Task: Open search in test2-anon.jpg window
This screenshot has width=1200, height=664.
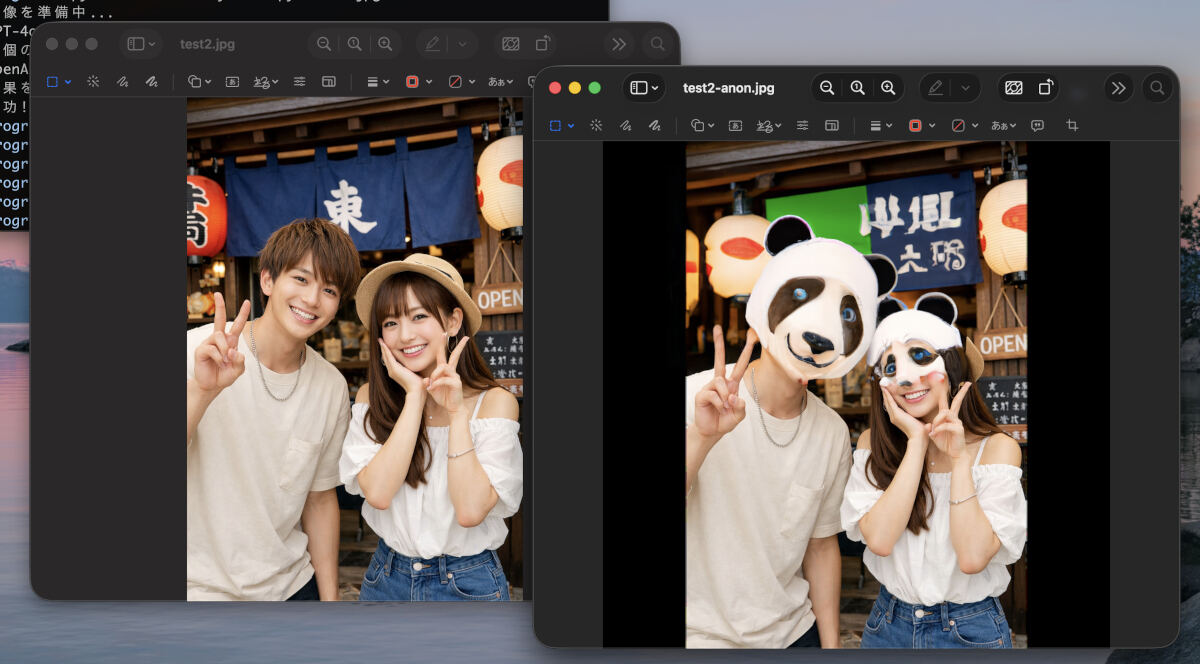Action: point(1157,88)
